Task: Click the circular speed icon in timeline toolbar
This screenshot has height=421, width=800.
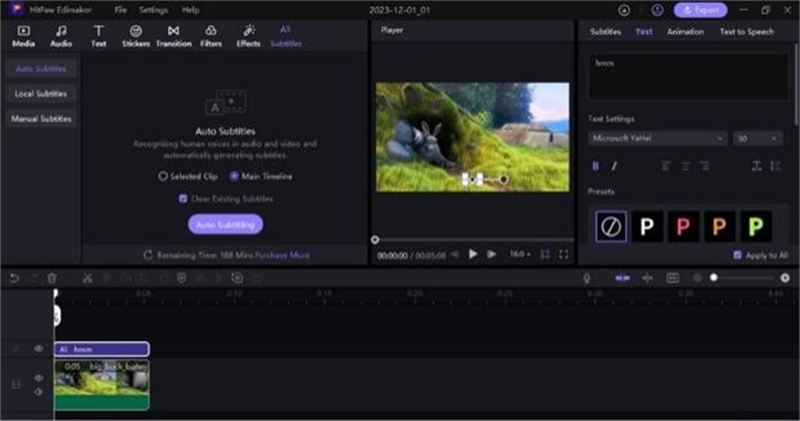Action: click(237, 278)
